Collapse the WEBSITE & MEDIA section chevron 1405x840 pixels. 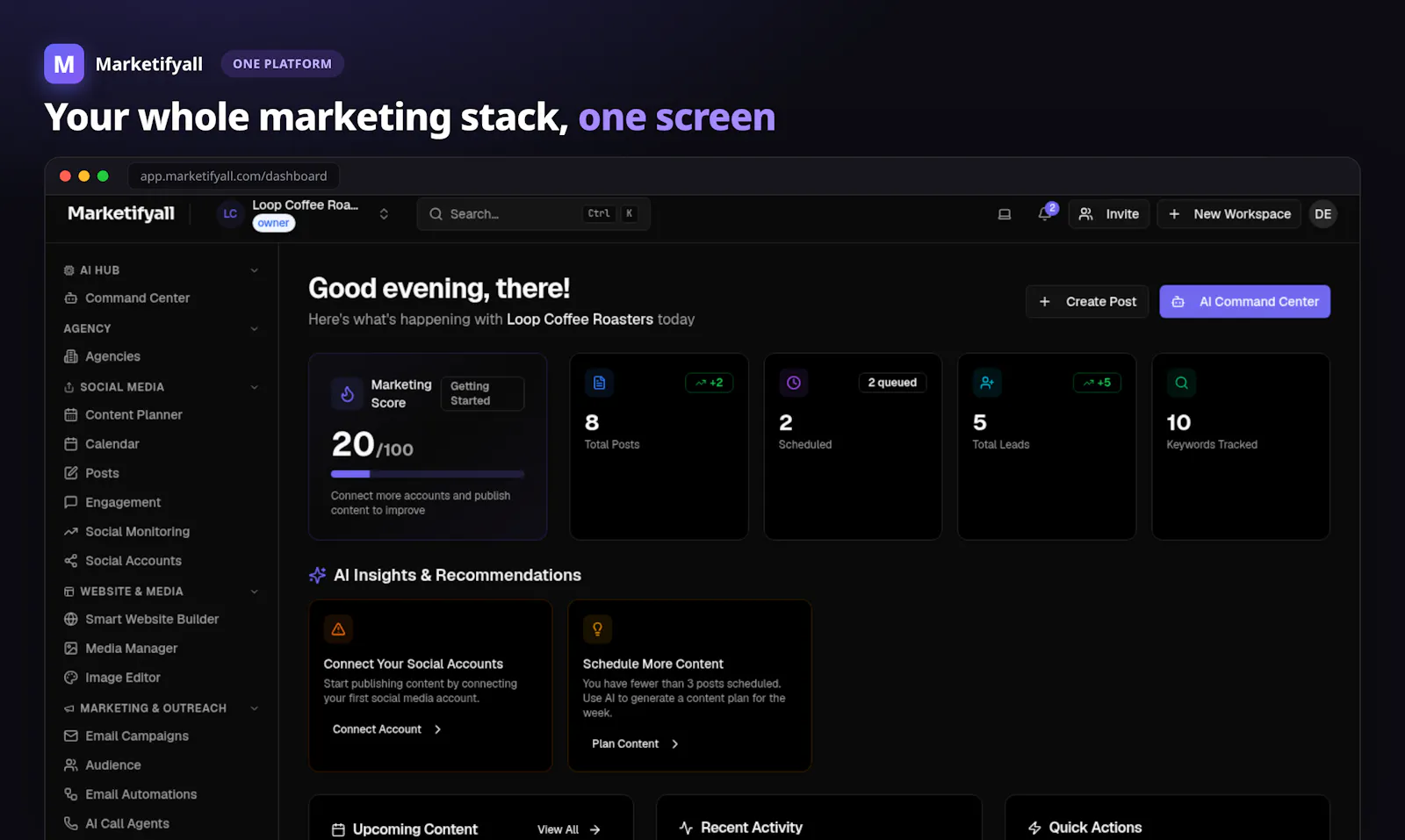[x=254, y=592]
